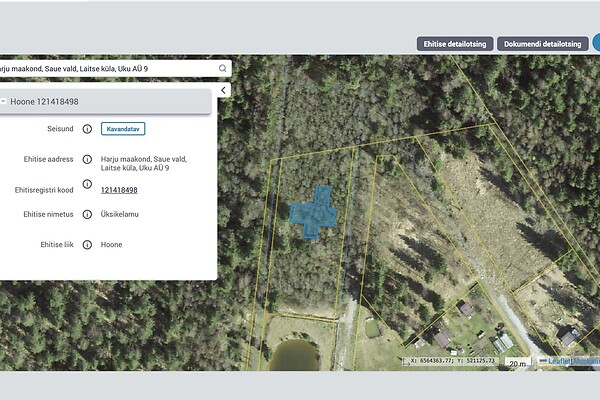Click the Kavandatav status badge

click(x=124, y=129)
